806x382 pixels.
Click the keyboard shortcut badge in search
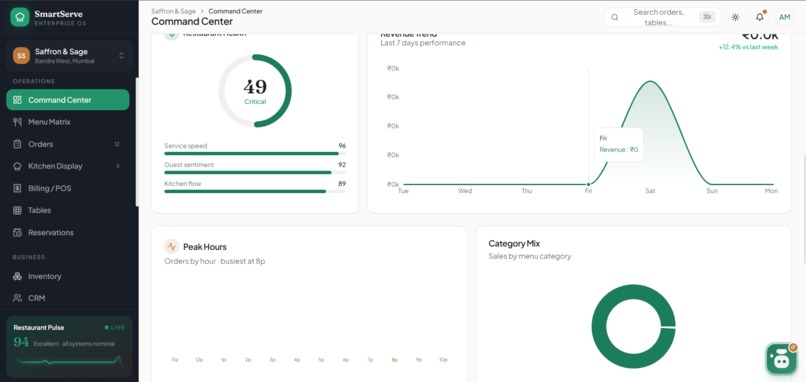coord(707,17)
